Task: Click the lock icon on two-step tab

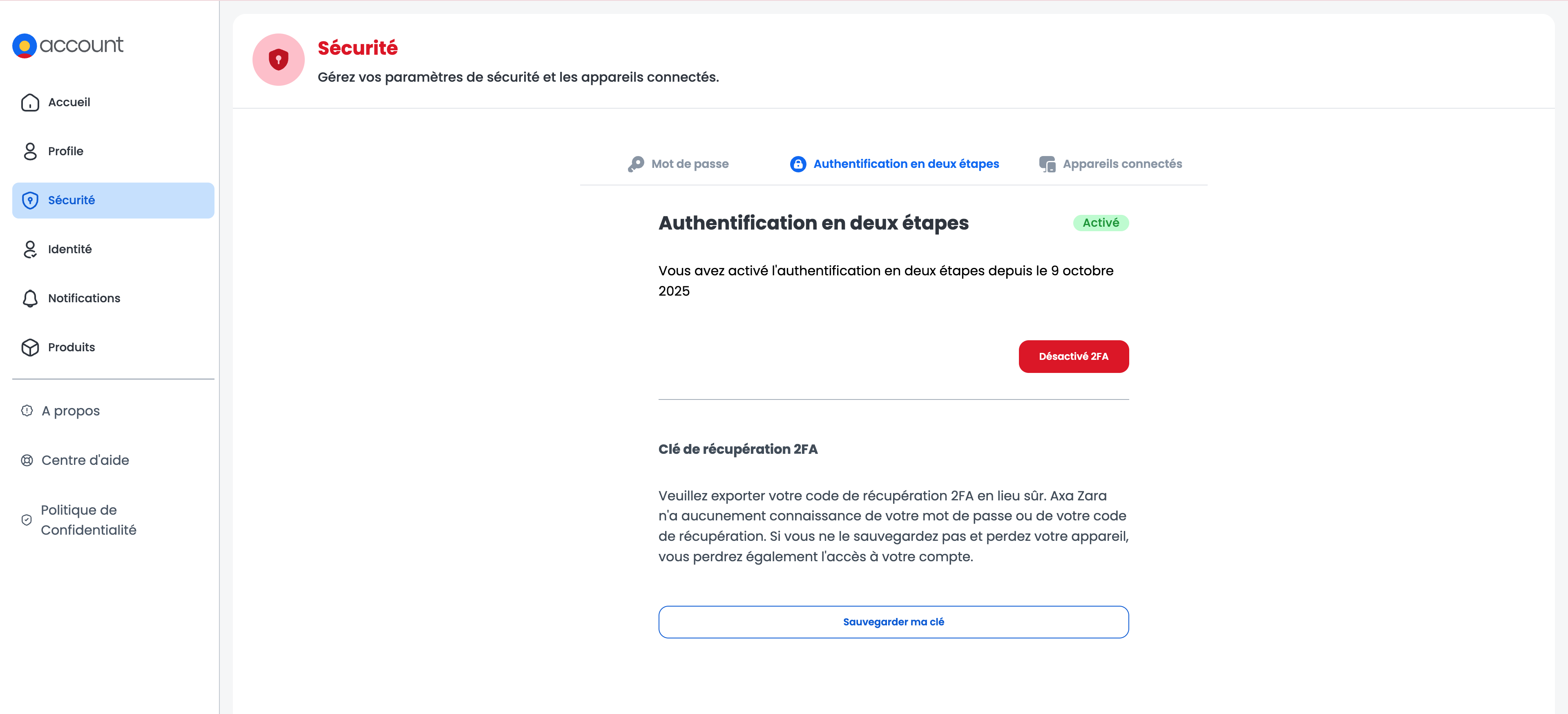Action: tap(797, 164)
